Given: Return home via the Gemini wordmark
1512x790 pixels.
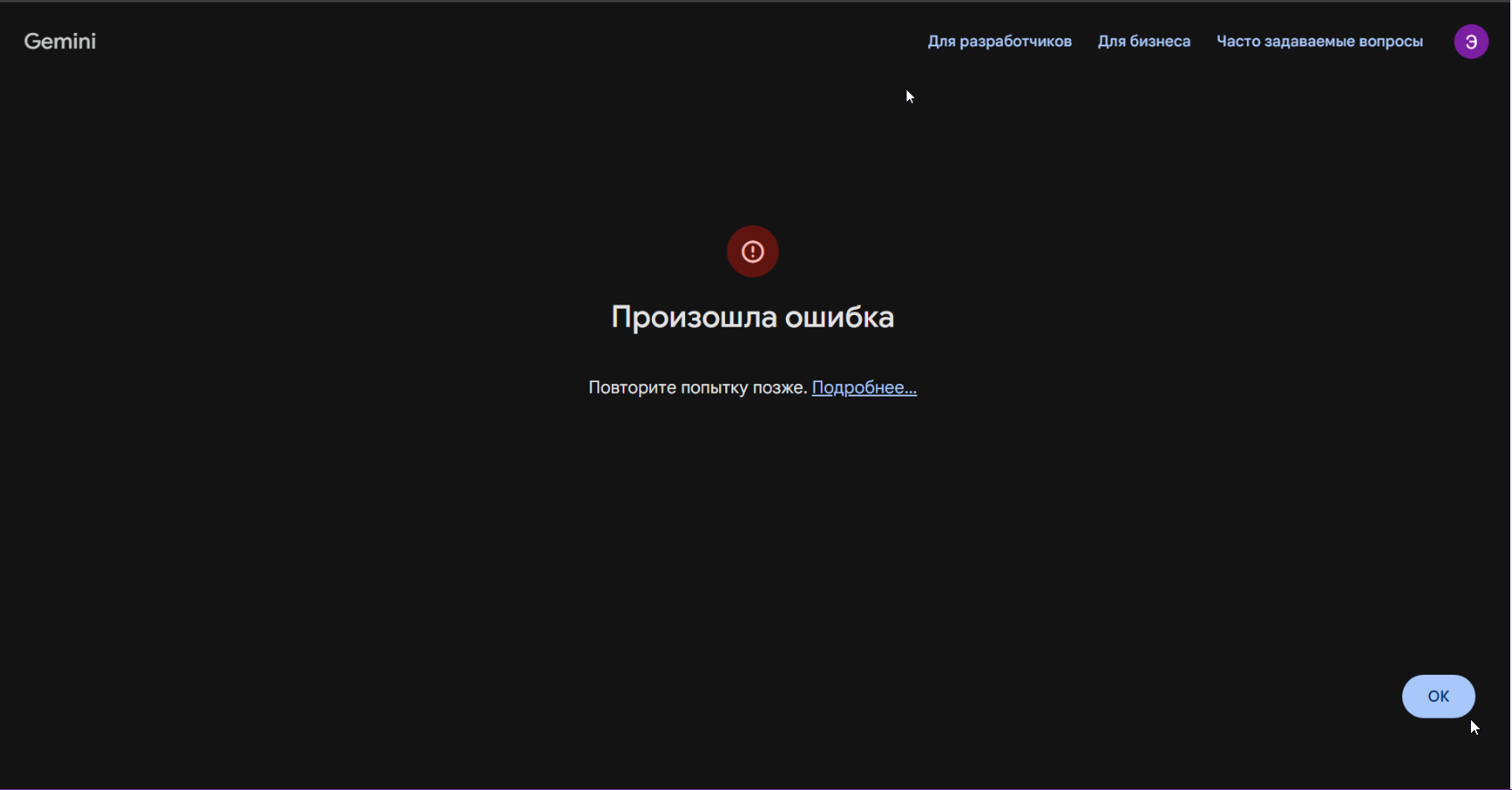Looking at the screenshot, I should click(x=60, y=41).
